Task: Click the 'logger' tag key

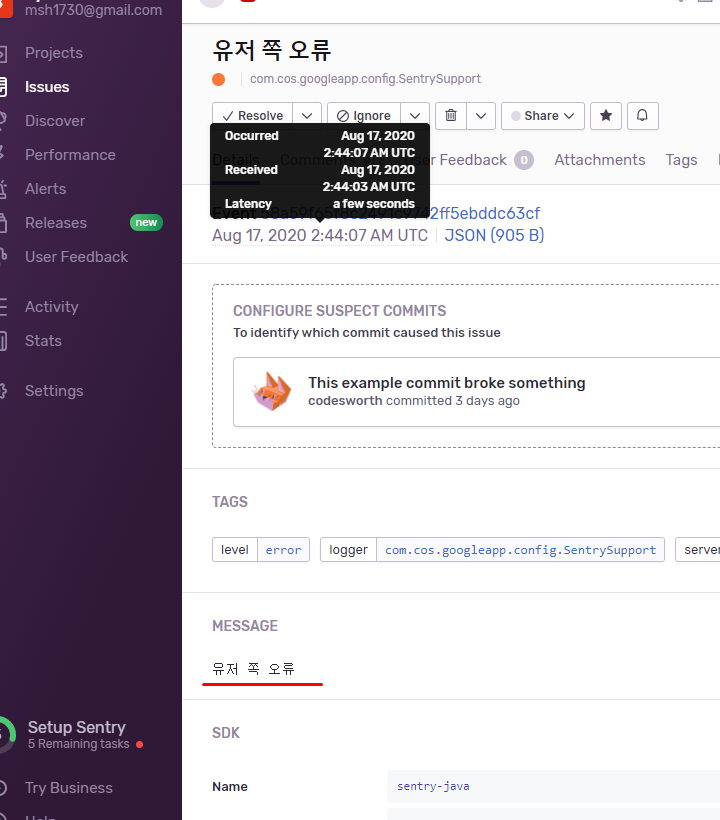Action: click(348, 550)
